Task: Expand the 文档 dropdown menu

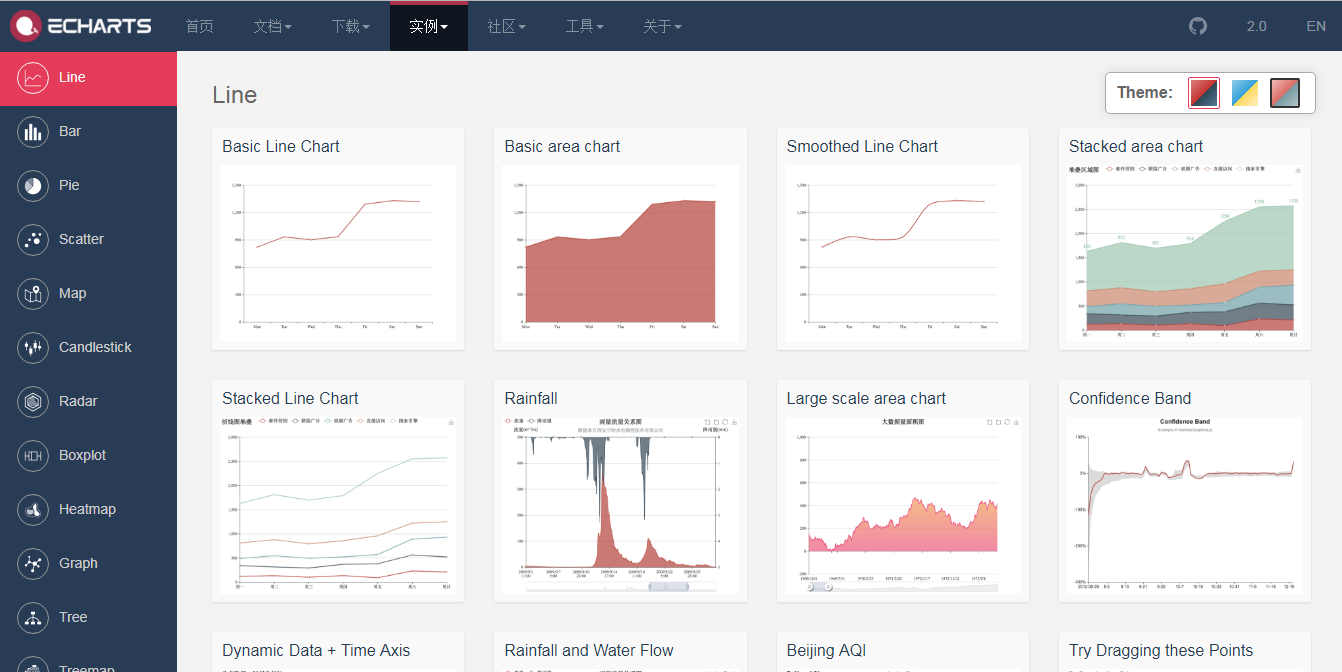Action: (272, 26)
